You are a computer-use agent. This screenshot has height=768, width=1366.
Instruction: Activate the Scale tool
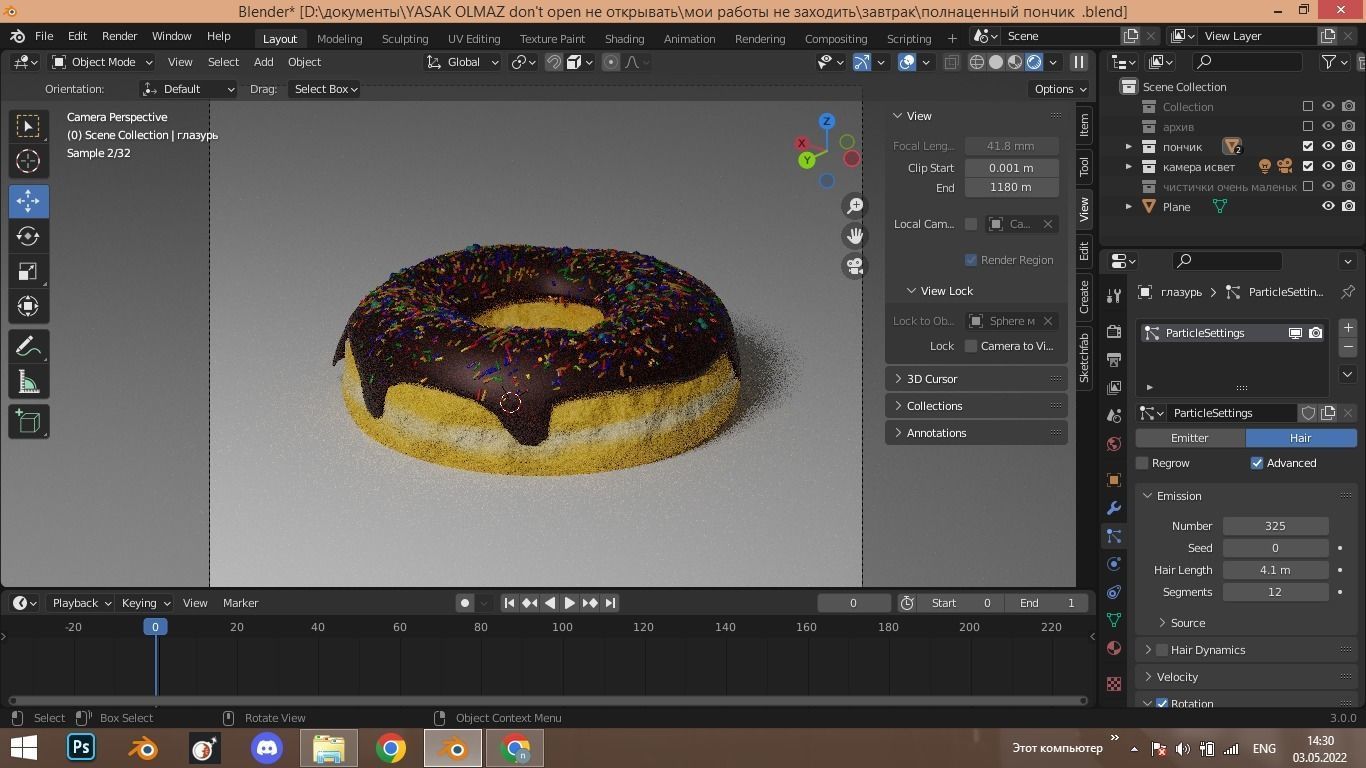pyautogui.click(x=28, y=271)
